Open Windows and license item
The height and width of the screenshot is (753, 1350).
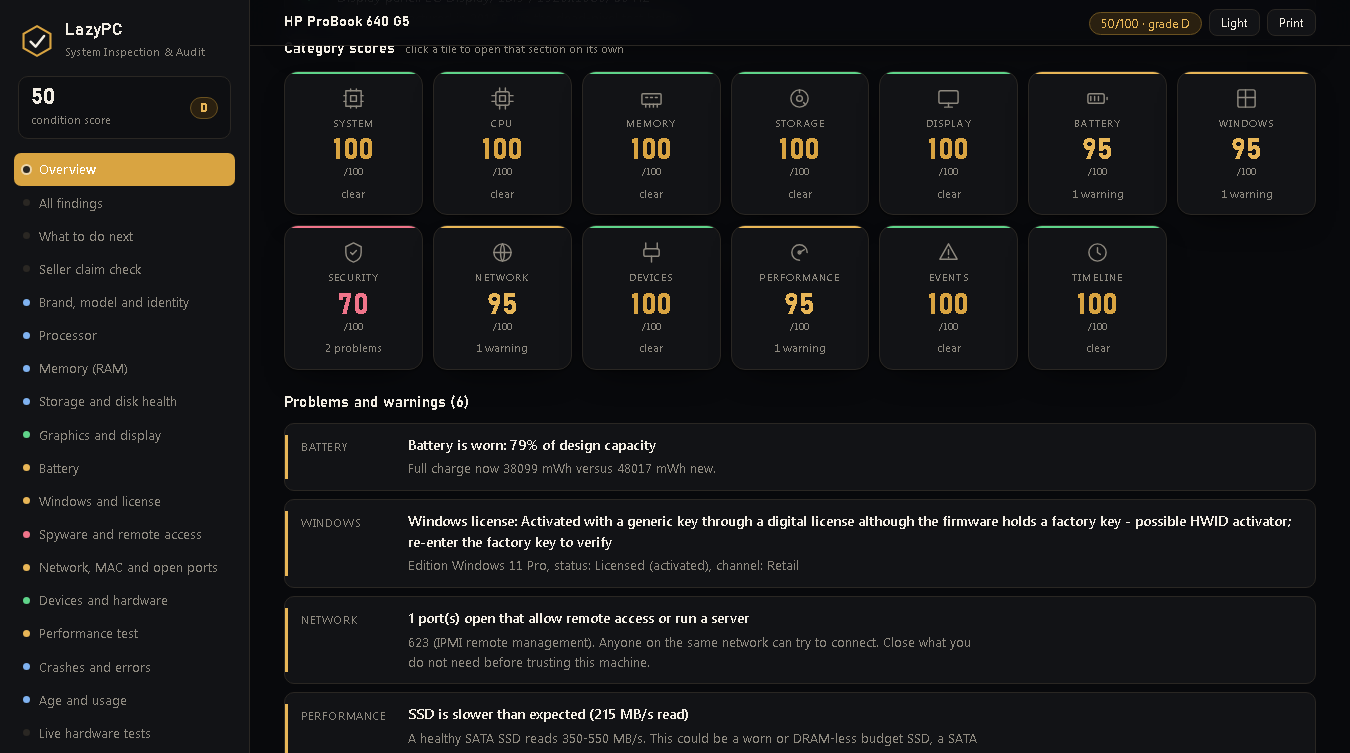124,501
